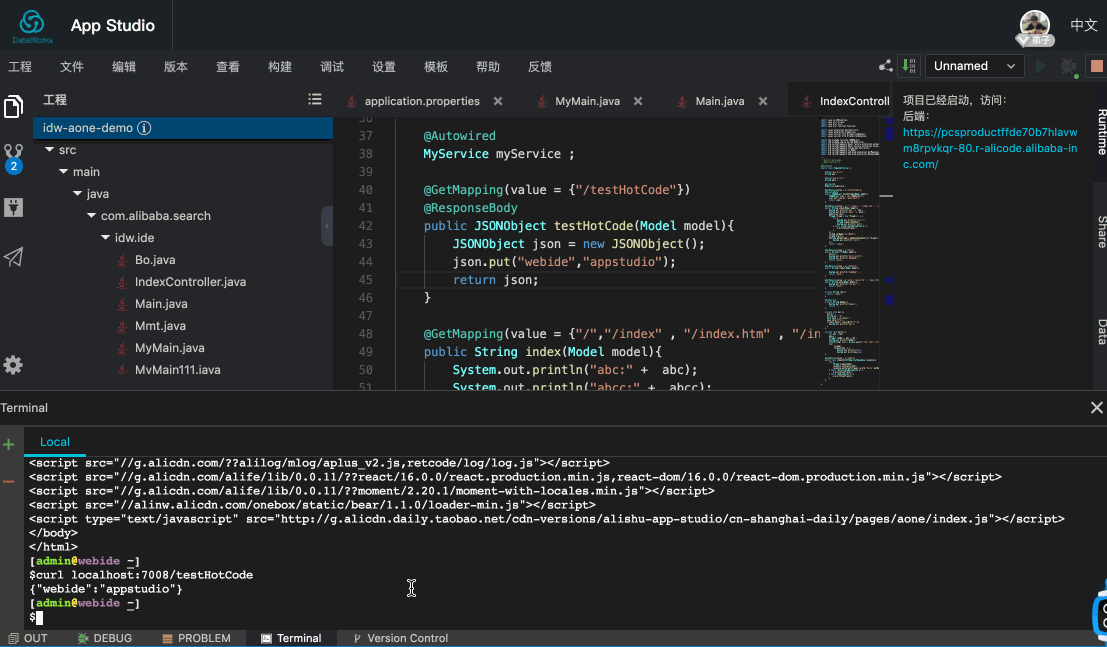Click the DataWorks logo
1107x647 pixels.
click(x=32, y=26)
